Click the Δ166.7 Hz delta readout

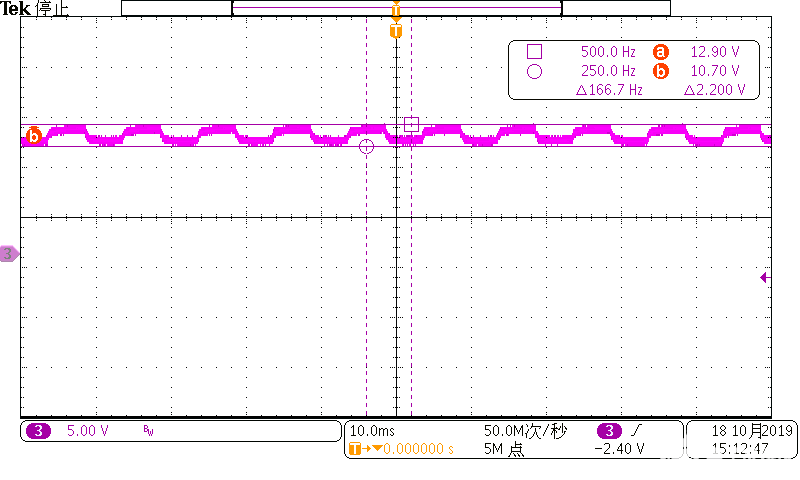pos(609,90)
